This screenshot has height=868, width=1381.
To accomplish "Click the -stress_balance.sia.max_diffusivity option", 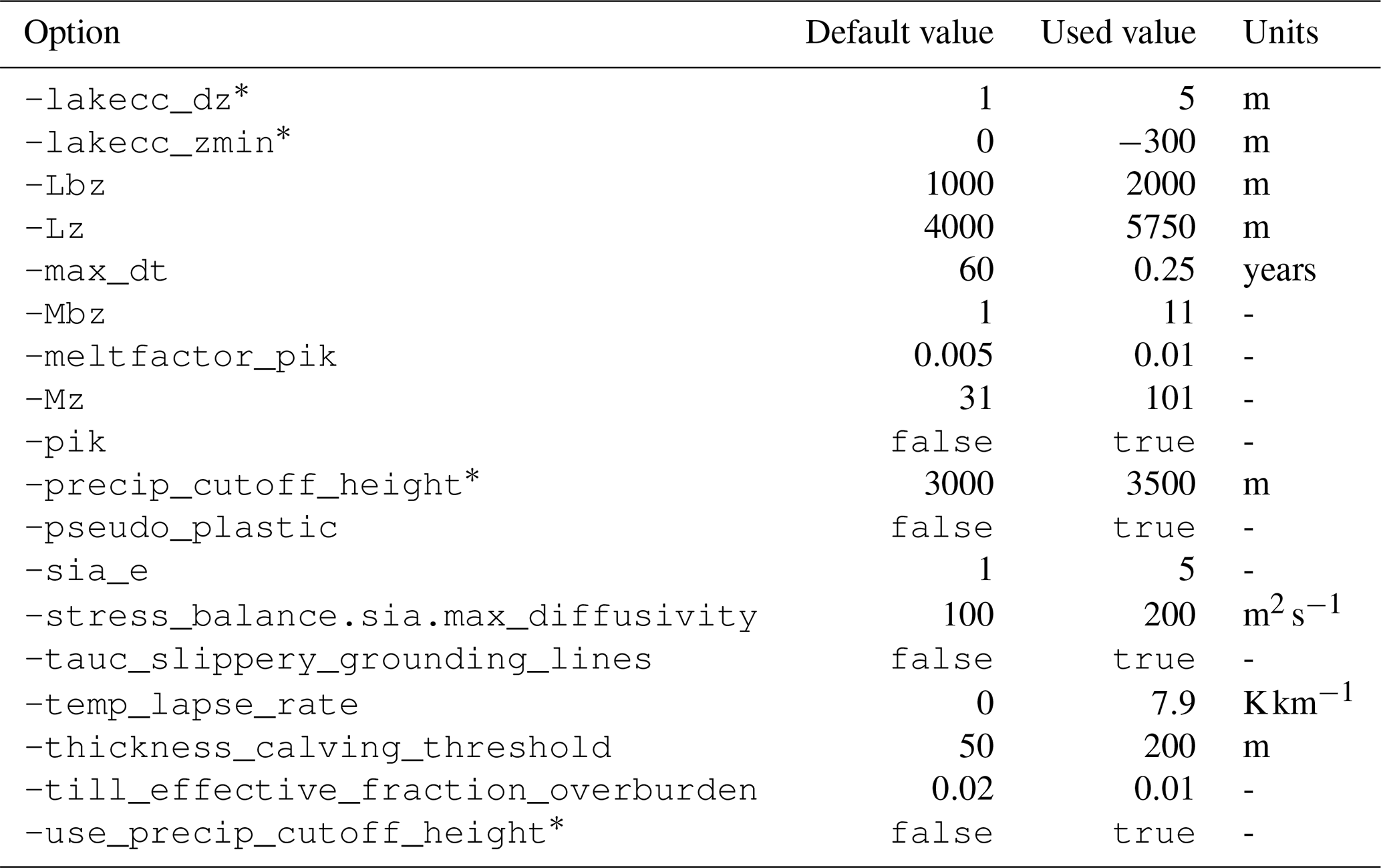I will coord(391,616).
